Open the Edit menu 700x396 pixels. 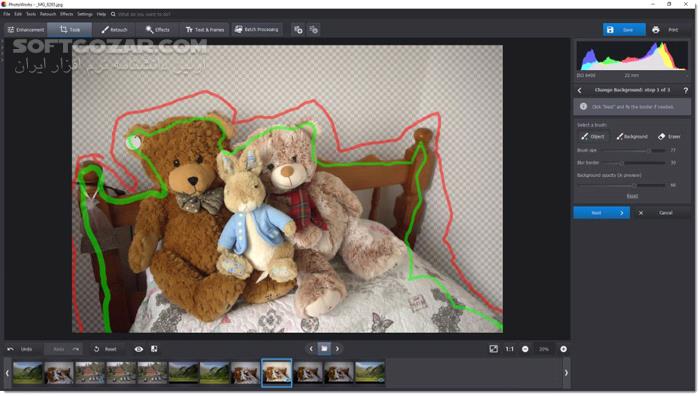18,14
